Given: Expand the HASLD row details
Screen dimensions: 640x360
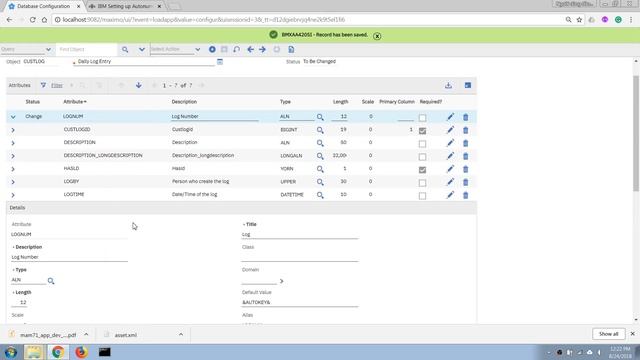Looking at the screenshot, I should click(x=13, y=169).
